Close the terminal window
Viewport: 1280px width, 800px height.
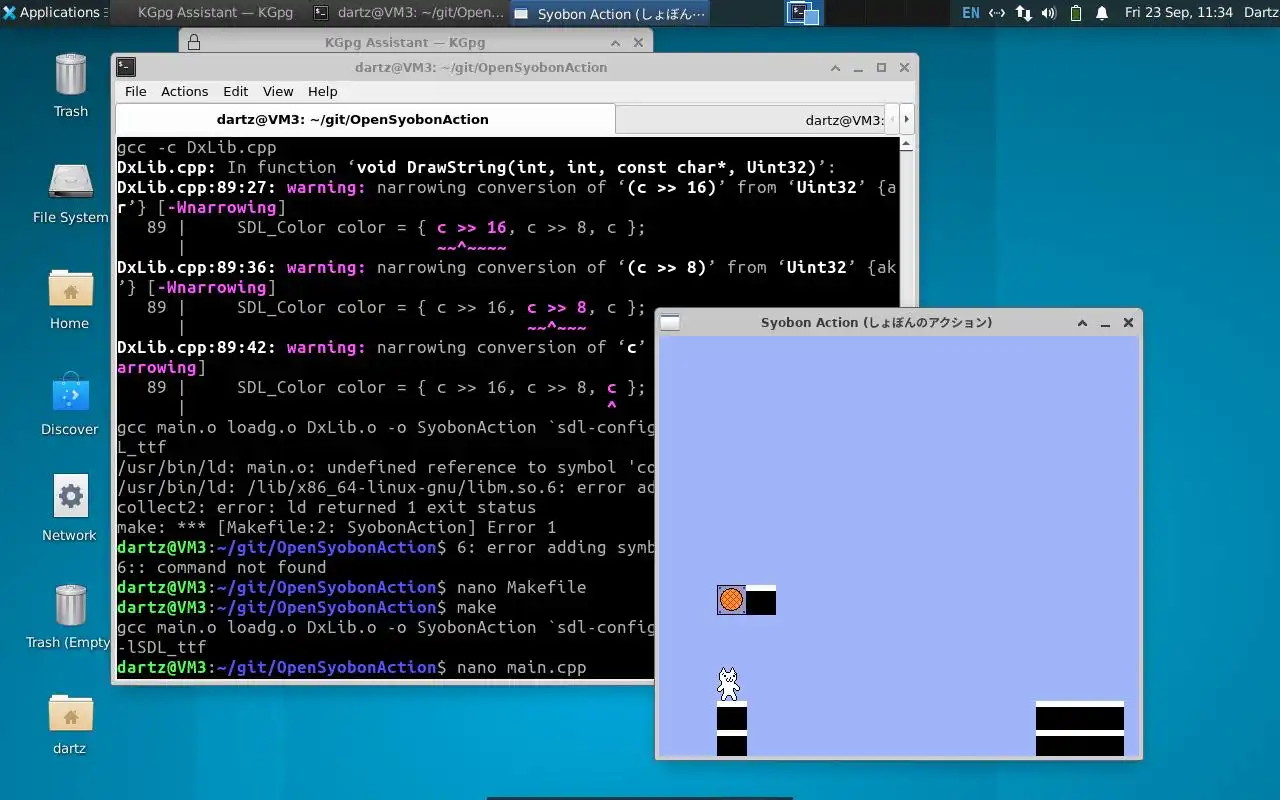905,67
